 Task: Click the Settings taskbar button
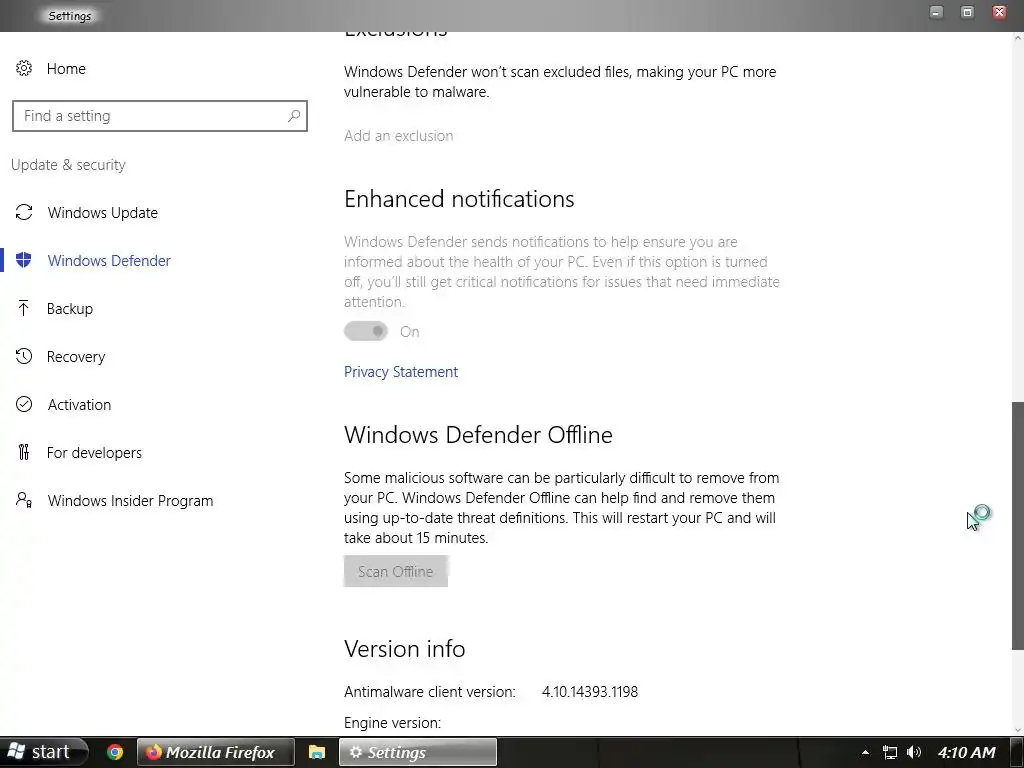click(418, 752)
